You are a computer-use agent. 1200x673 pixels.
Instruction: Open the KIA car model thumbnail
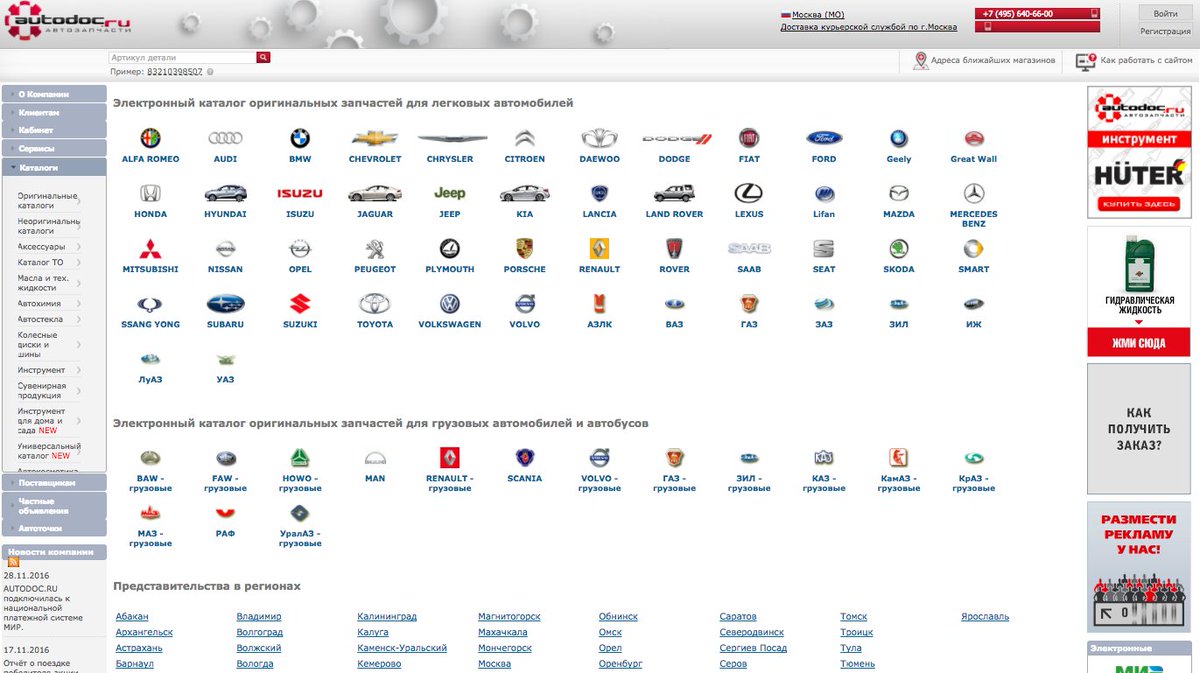[x=524, y=193]
